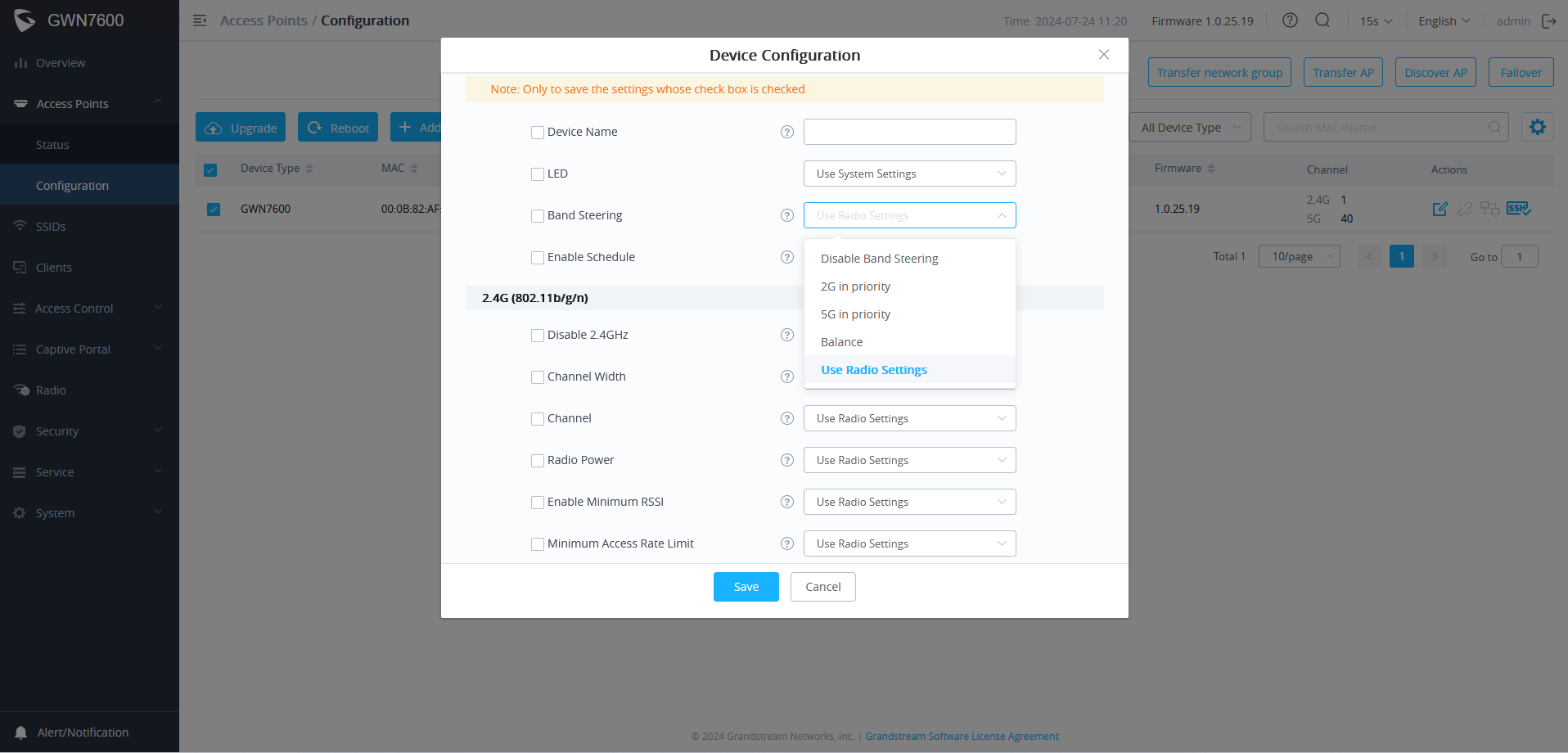
Task: Open the LED Use System Settings dropdown
Action: pyautogui.click(x=909, y=174)
